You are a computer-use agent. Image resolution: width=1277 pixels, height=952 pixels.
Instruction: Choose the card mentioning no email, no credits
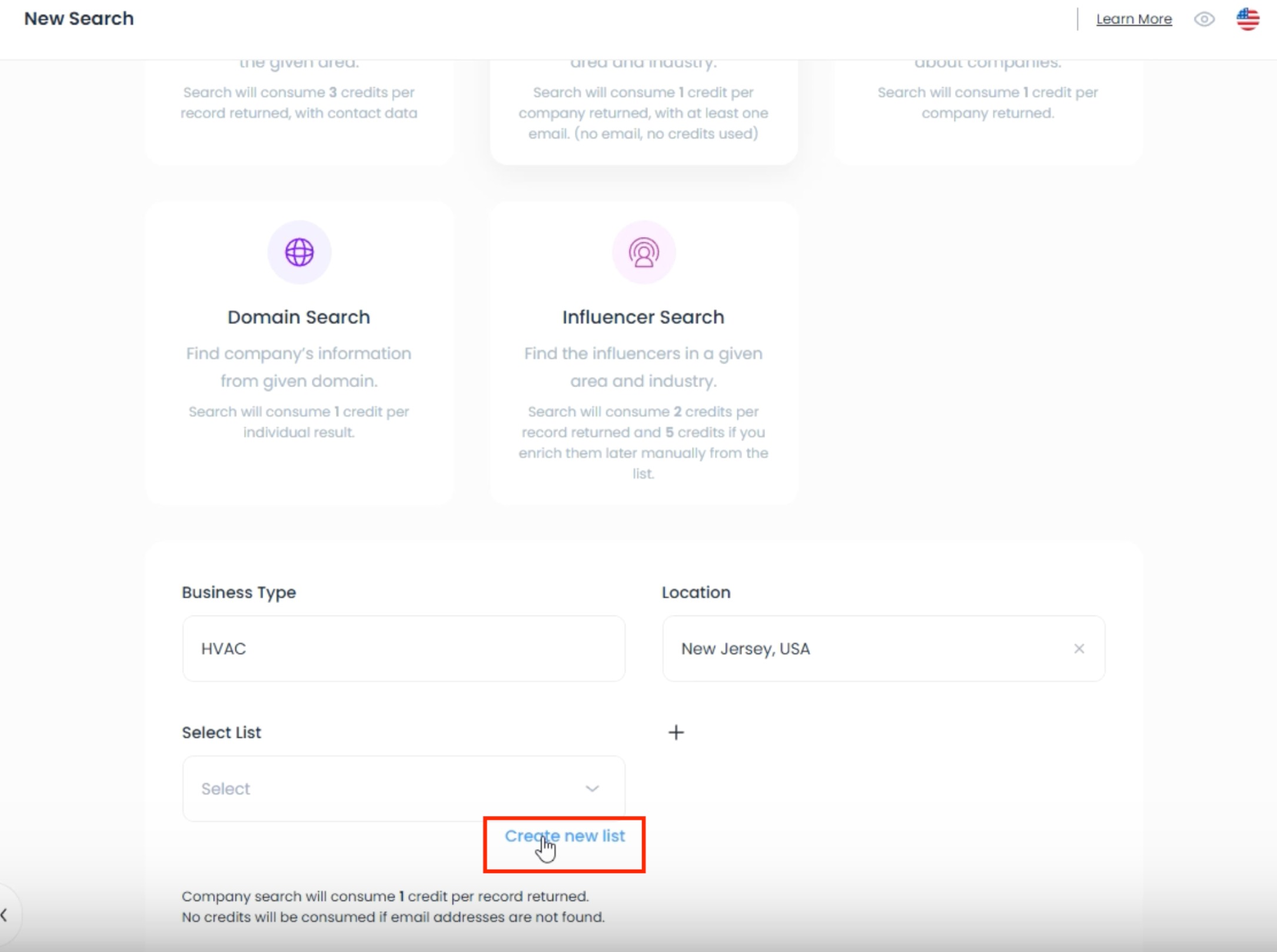[643, 113]
